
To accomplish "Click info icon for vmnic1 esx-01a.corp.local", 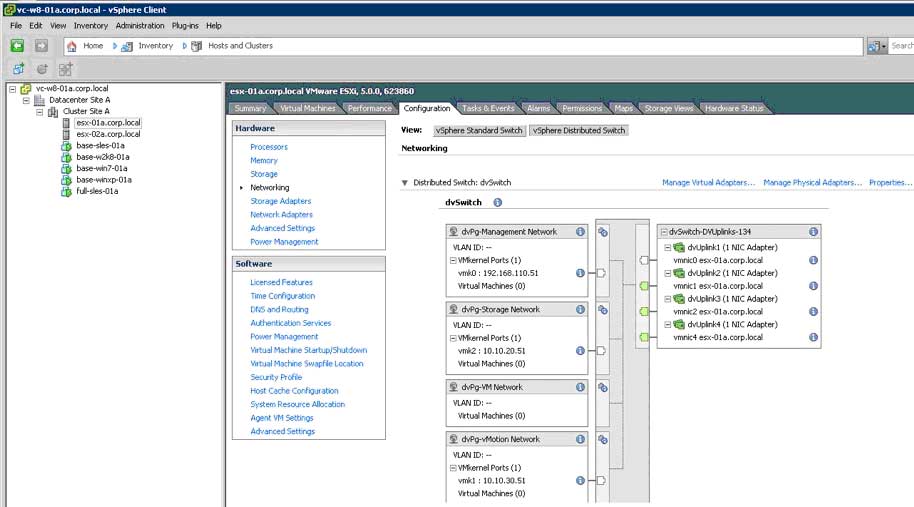I will pos(813,286).
